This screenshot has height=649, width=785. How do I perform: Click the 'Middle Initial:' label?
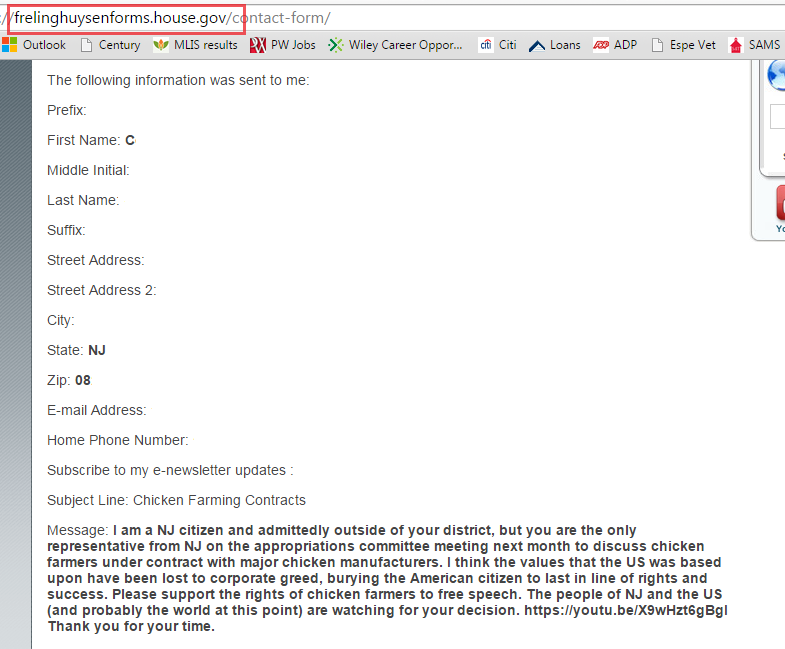tap(88, 170)
